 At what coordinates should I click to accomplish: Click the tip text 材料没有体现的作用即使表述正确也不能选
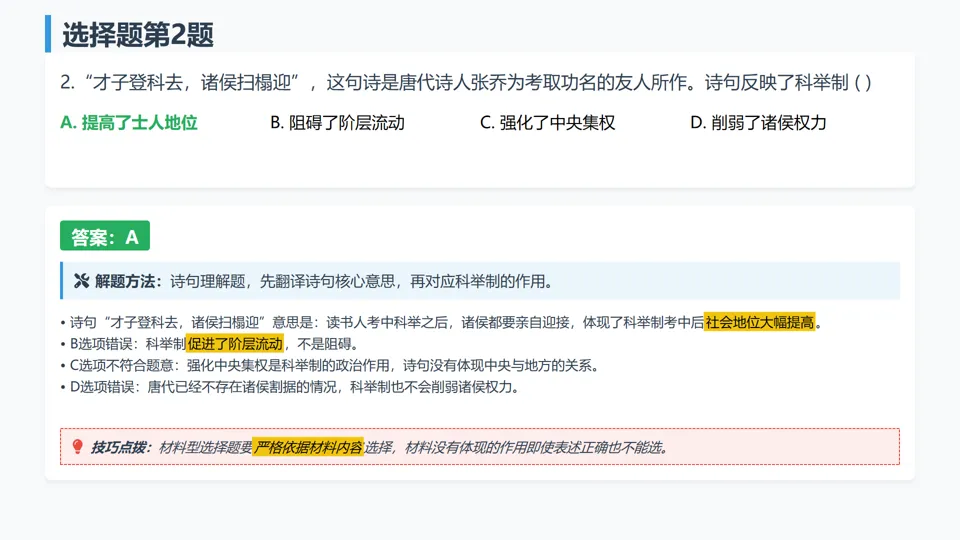pos(536,448)
